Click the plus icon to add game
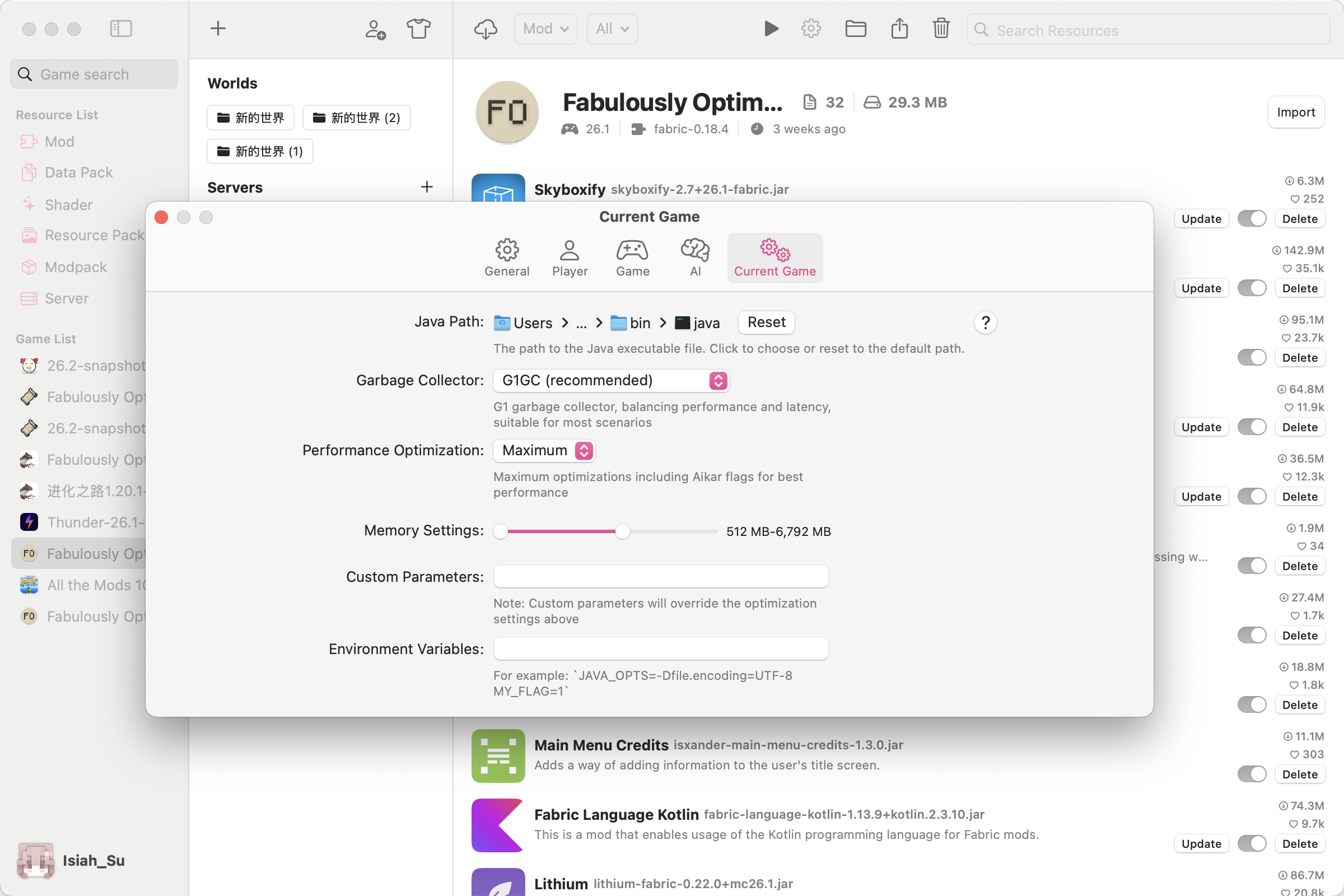Image resolution: width=1344 pixels, height=896 pixels. pyautogui.click(x=218, y=29)
